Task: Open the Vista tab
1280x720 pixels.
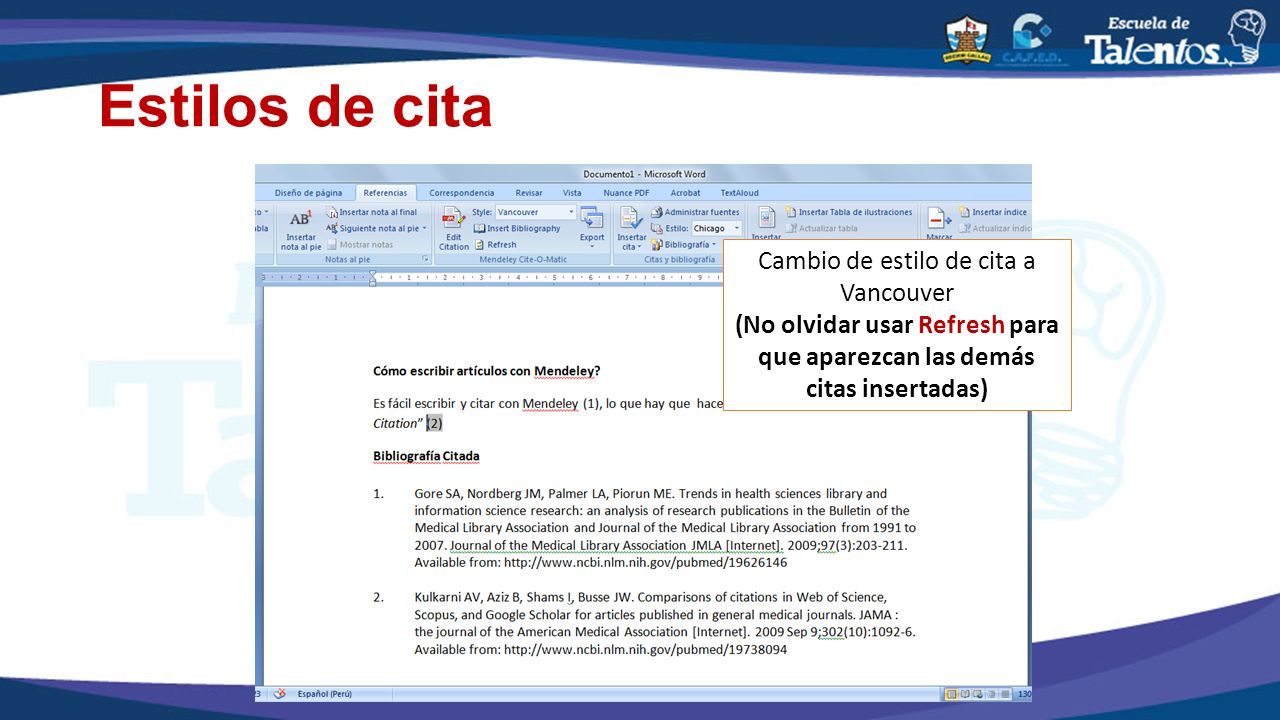Action: (572, 193)
